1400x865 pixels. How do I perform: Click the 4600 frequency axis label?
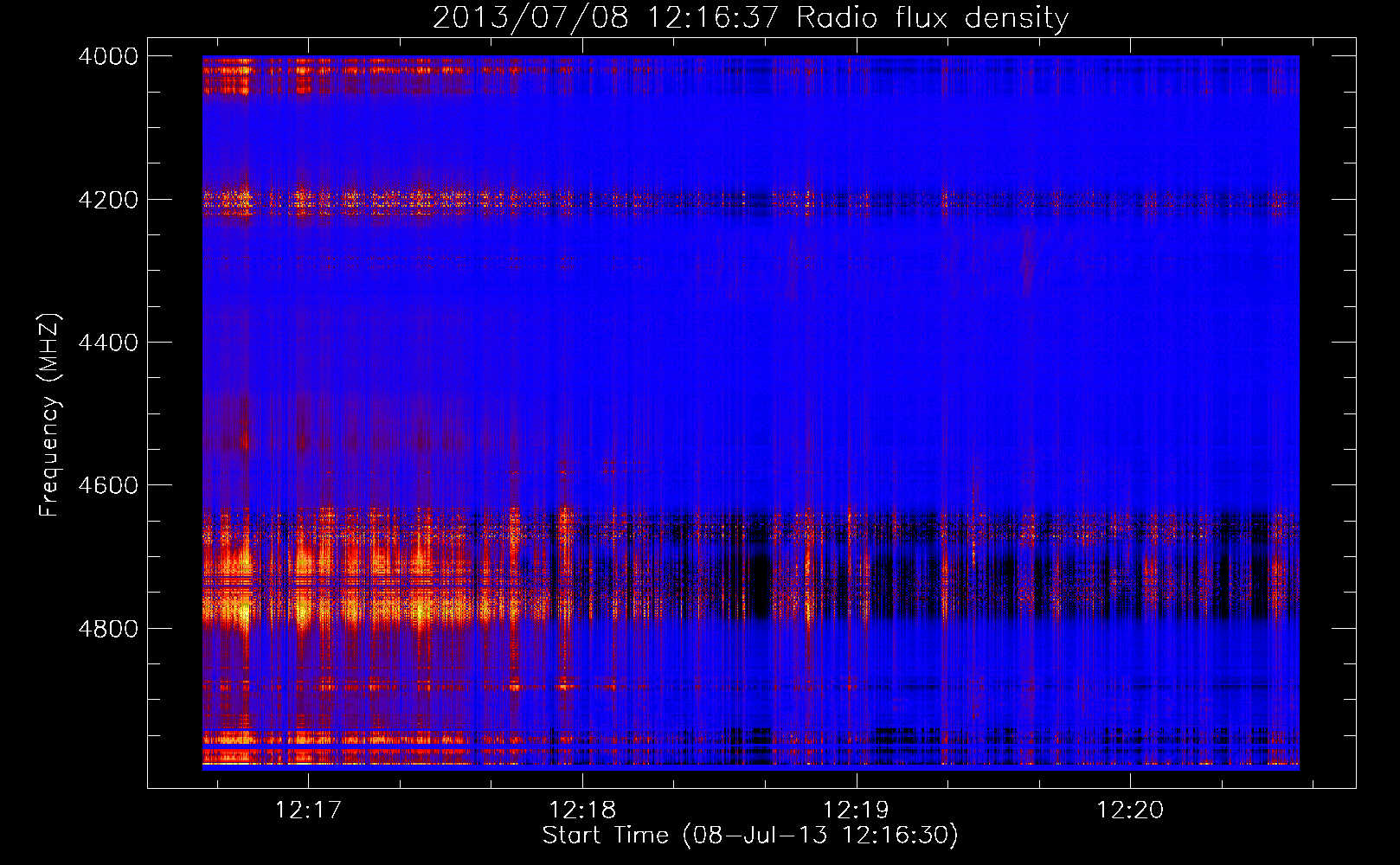coord(108,485)
